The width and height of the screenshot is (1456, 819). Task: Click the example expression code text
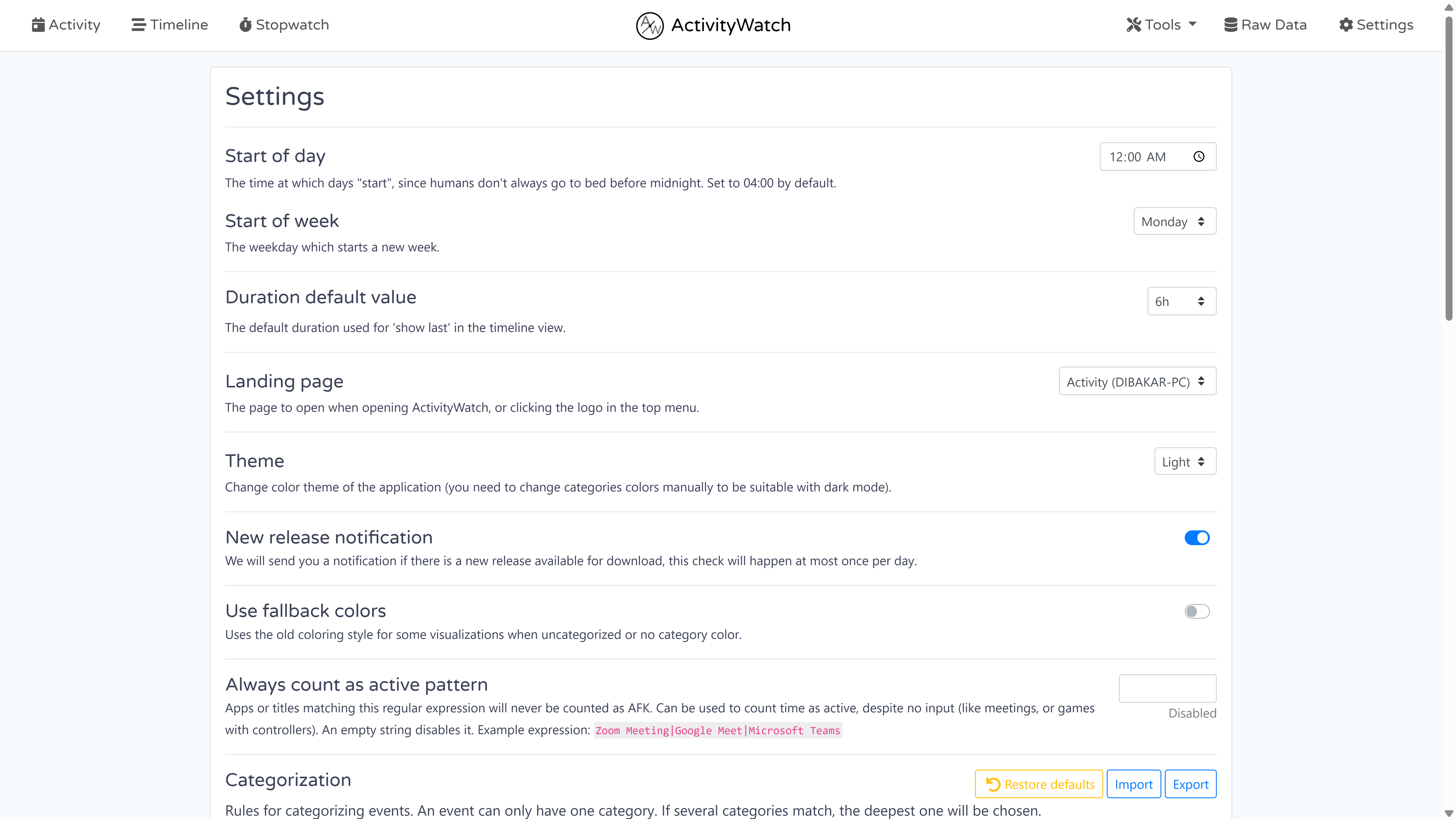[718, 730]
